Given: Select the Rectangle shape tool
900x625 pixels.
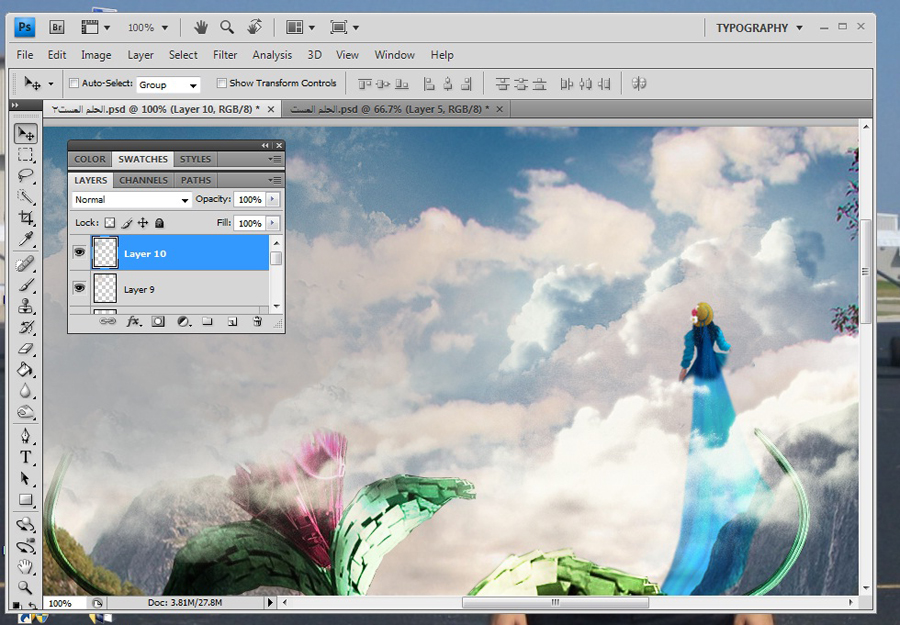Looking at the screenshot, I should (x=25, y=499).
